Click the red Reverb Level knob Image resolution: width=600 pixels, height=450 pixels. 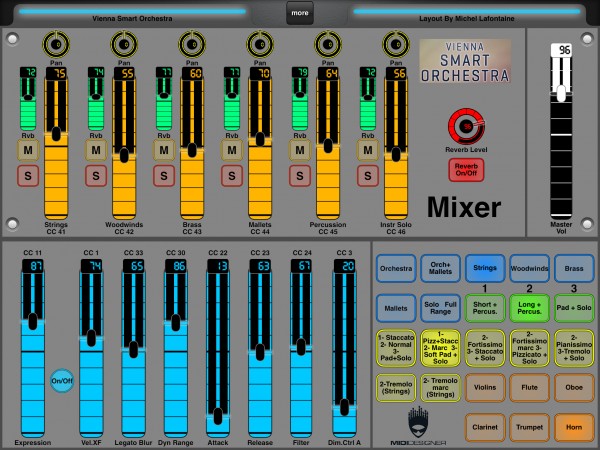tap(466, 127)
